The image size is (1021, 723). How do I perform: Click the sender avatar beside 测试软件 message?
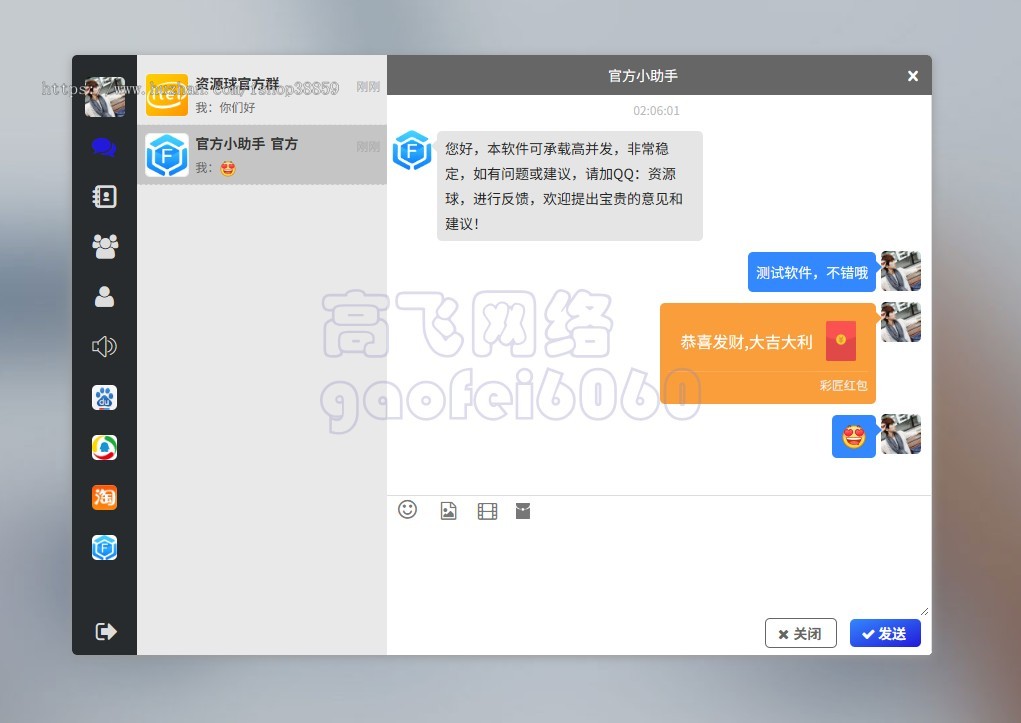(901, 271)
